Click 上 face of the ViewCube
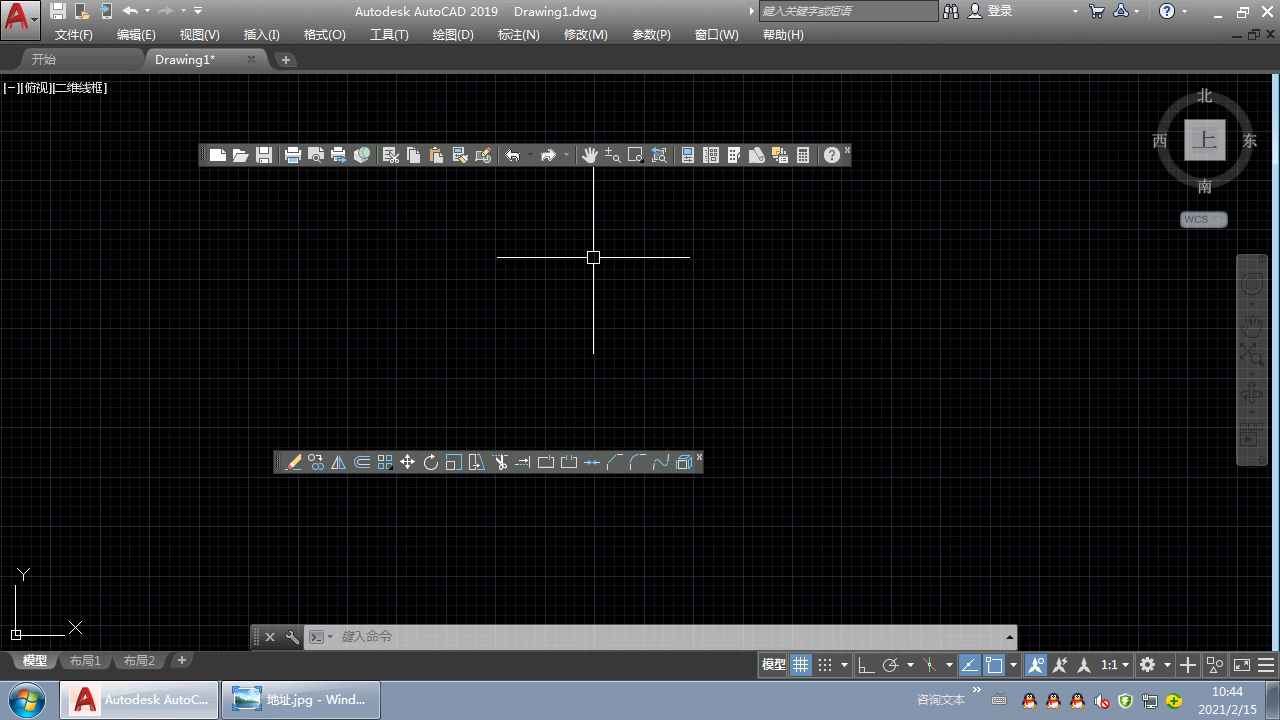This screenshot has width=1280, height=720. [x=1205, y=140]
